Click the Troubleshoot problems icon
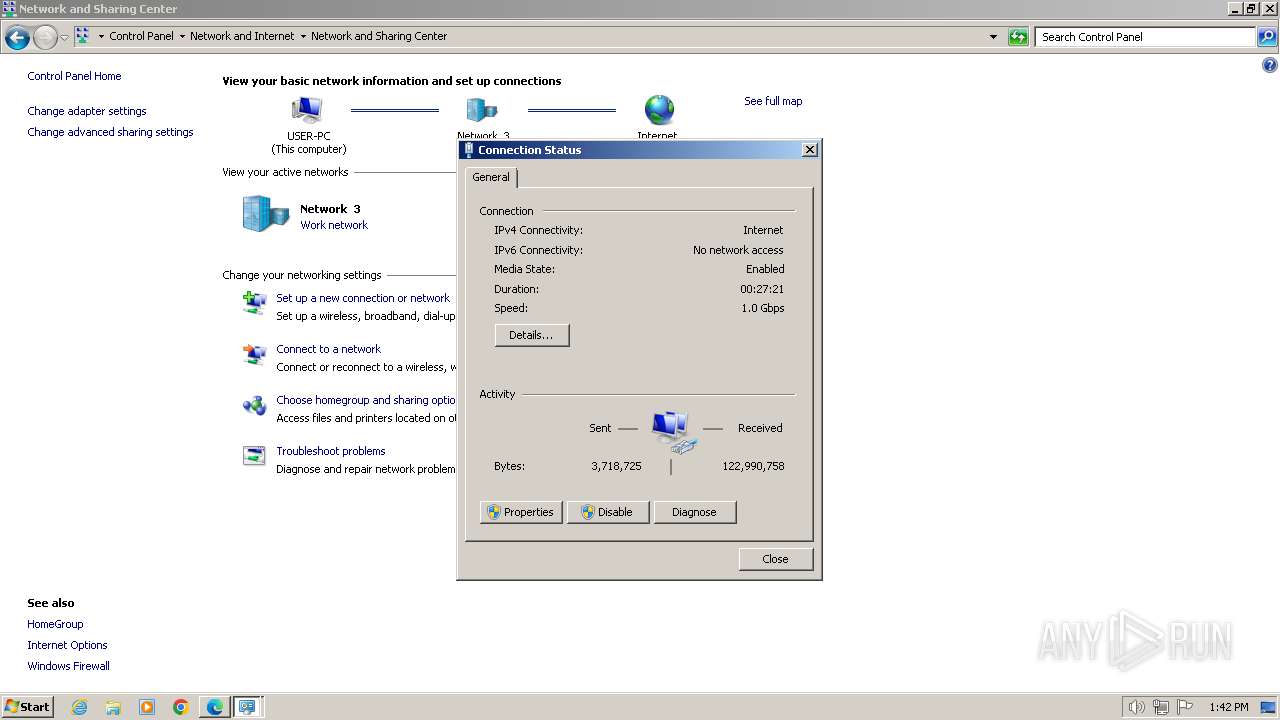 (254, 455)
